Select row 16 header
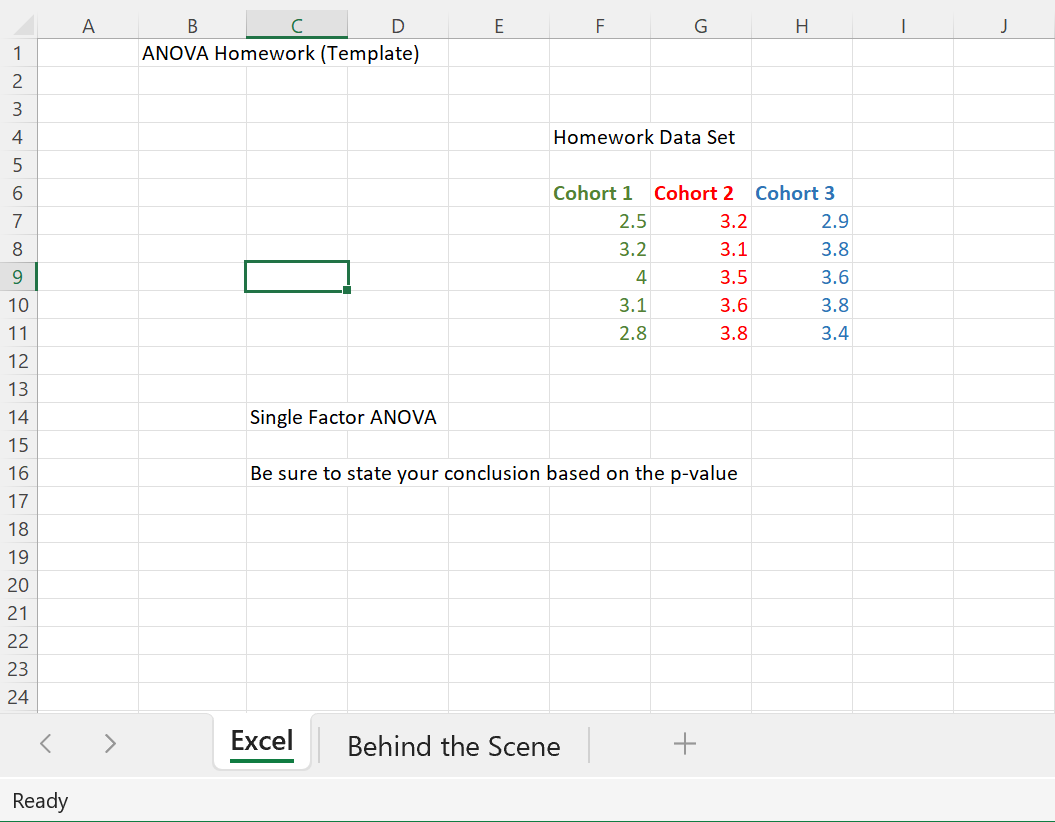The width and height of the screenshot is (1055, 822). [x=18, y=473]
